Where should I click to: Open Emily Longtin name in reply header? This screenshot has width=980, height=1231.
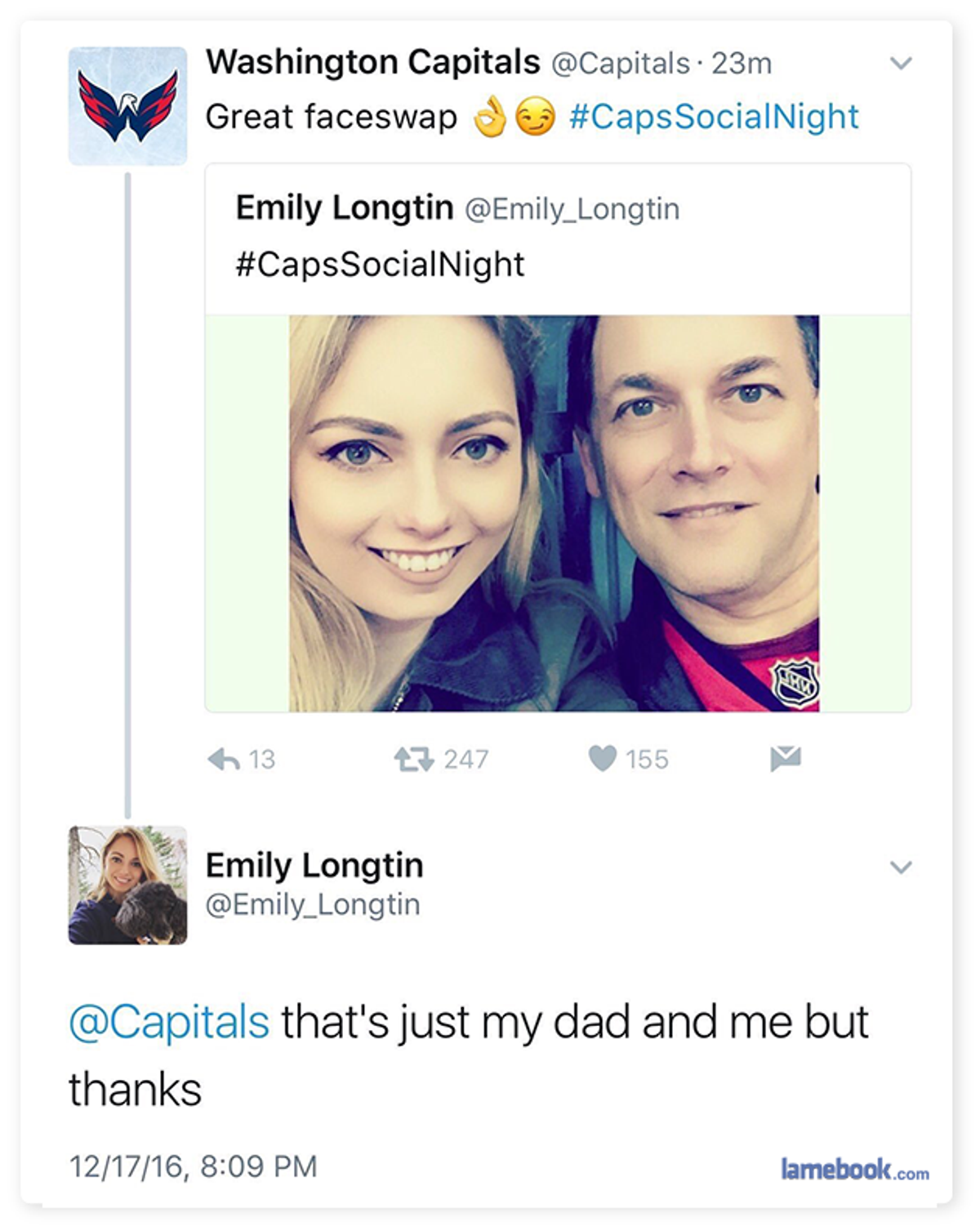314,866
